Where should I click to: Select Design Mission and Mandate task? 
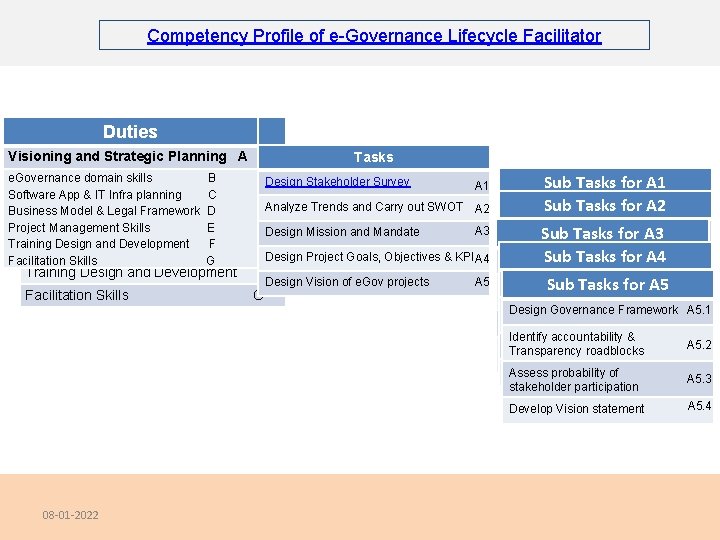pyautogui.click(x=374, y=232)
